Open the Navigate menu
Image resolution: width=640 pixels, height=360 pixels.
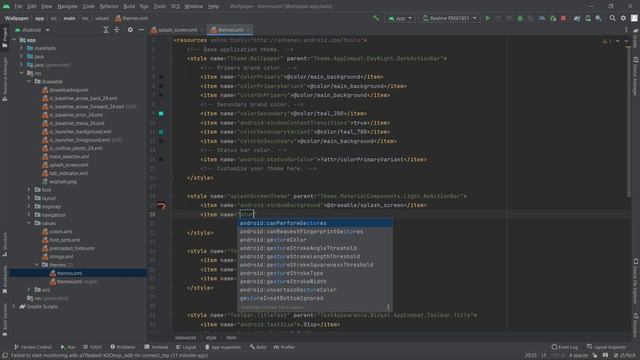67,7
